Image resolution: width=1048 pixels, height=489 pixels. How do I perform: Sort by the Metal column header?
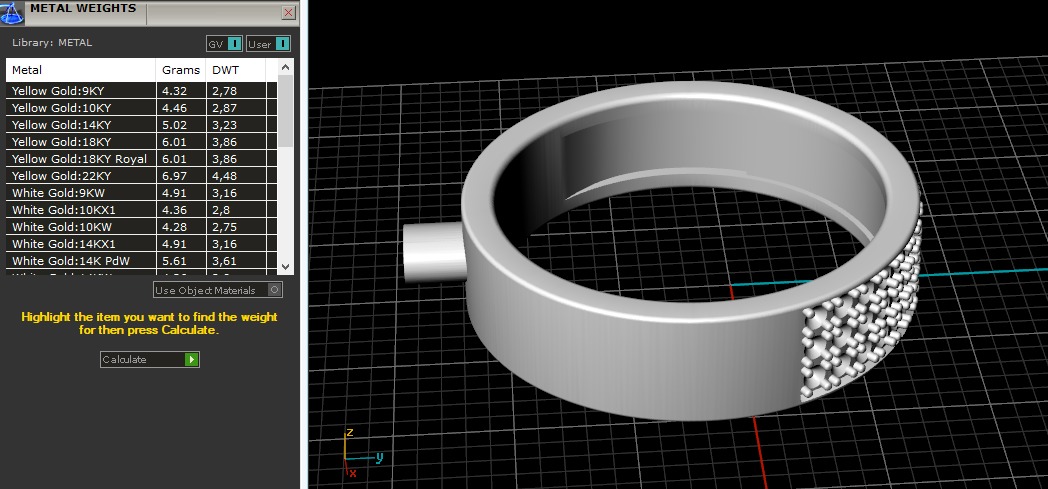(x=81, y=70)
